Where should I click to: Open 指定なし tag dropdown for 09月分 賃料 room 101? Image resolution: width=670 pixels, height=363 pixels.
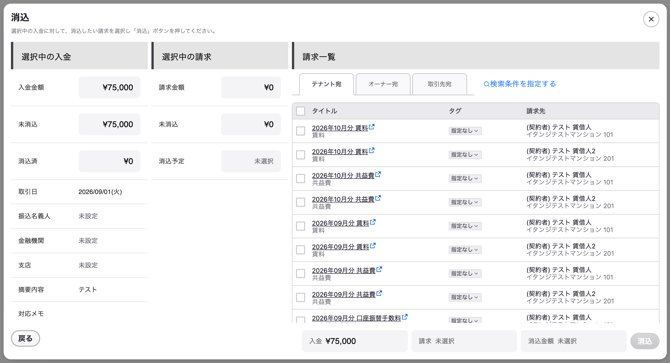click(x=465, y=226)
